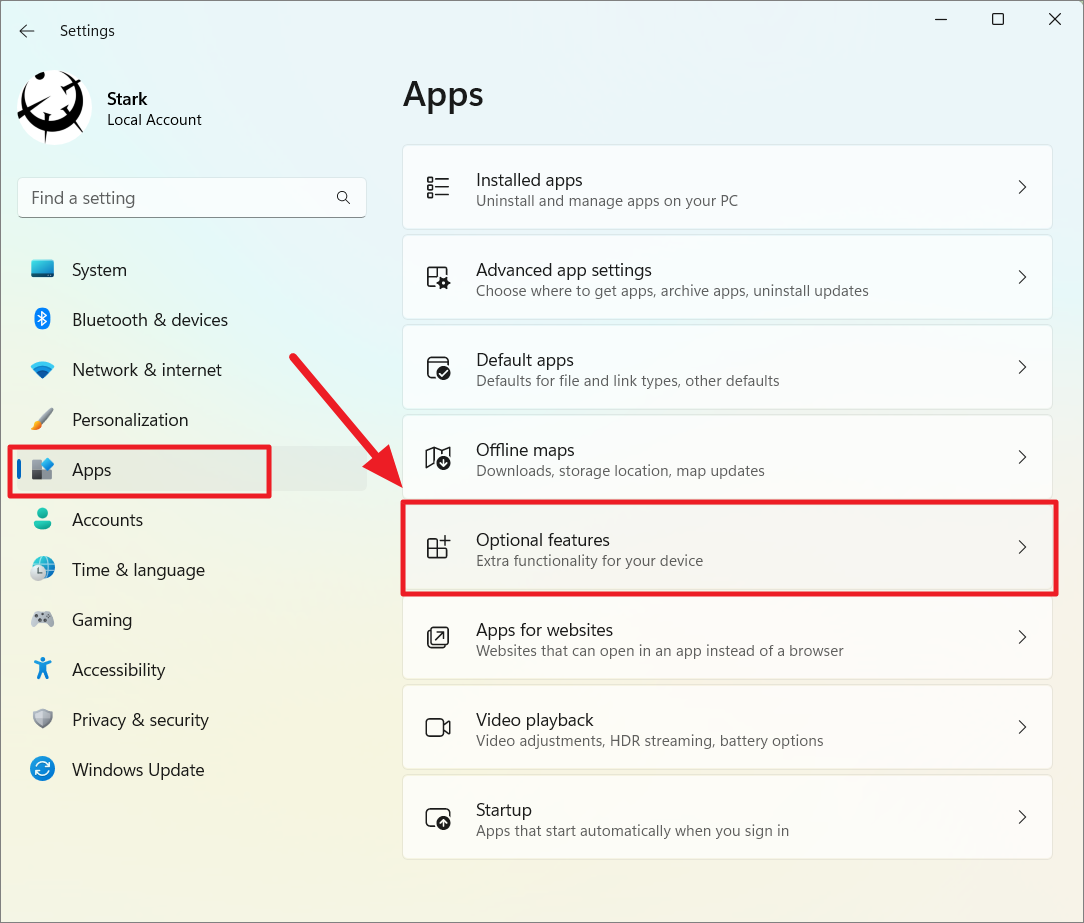Click the Stark user profile avatar
Image resolution: width=1084 pixels, height=923 pixels.
(x=55, y=108)
